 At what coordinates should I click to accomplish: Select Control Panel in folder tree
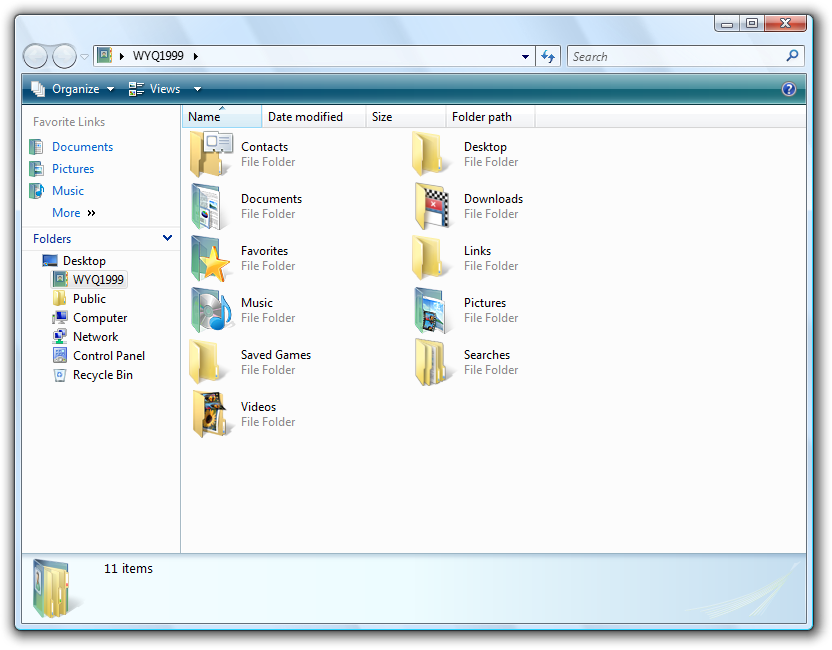point(108,356)
